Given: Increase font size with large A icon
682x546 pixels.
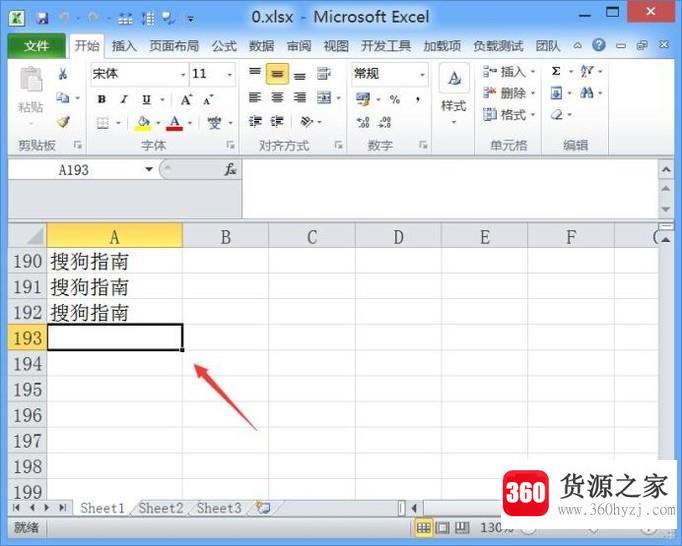Looking at the screenshot, I should tap(186, 100).
